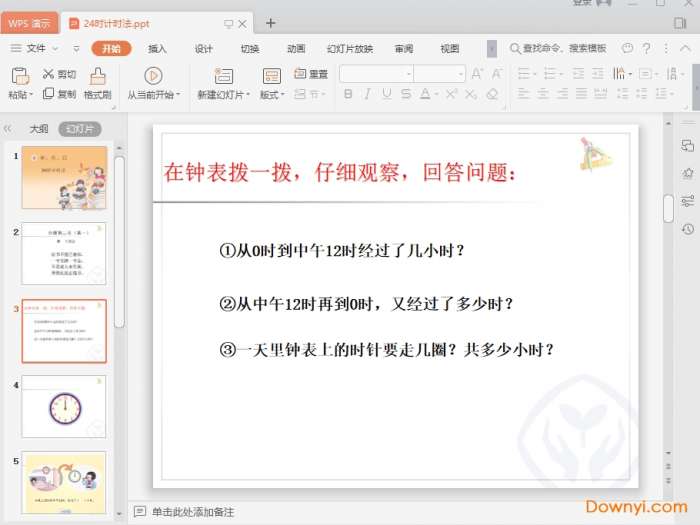The height and width of the screenshot is (525, 700).
Task: Select slide 5 thumbnail
Action: [x=64, y=483]
